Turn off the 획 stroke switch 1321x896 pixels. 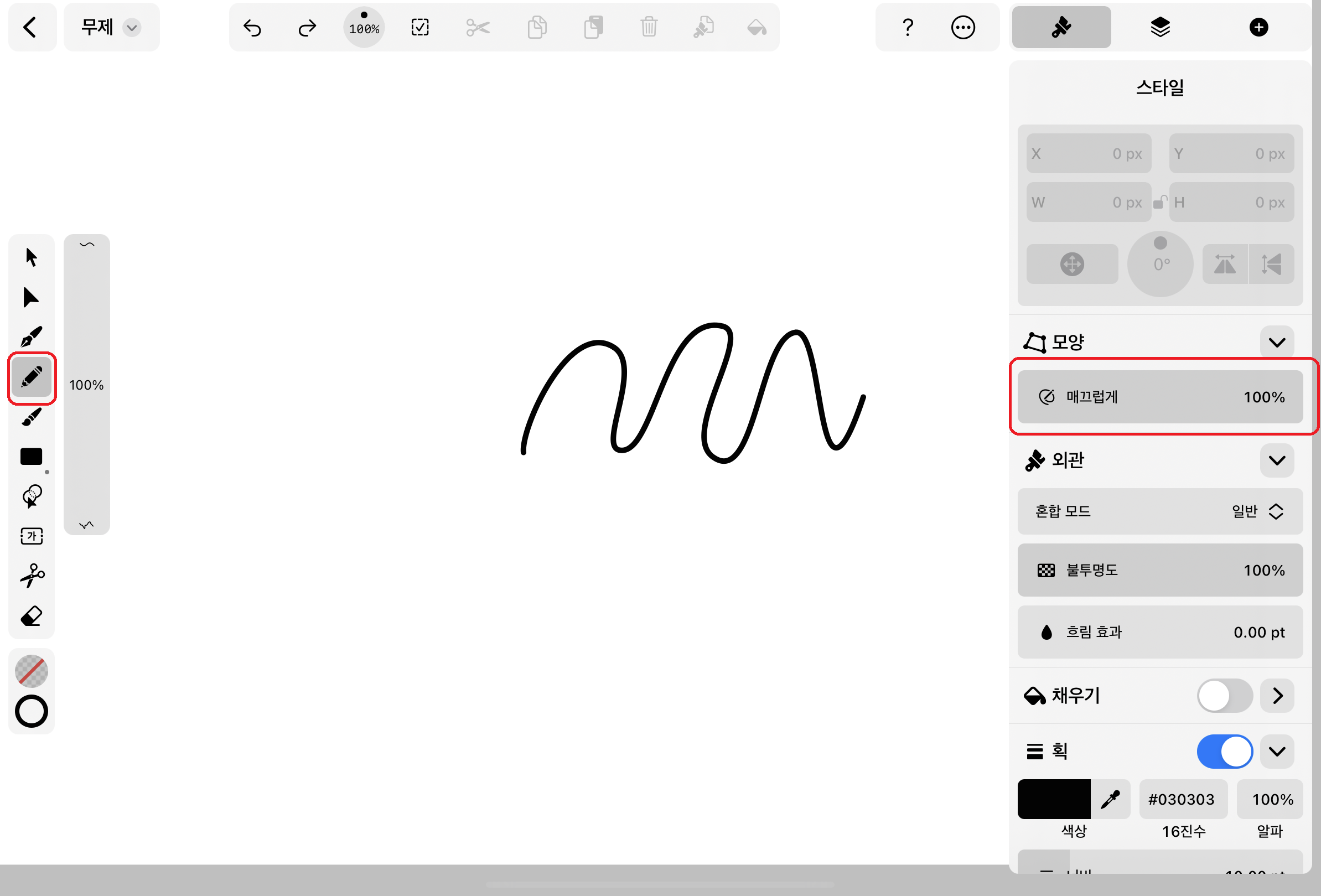tap(1224, 751)
